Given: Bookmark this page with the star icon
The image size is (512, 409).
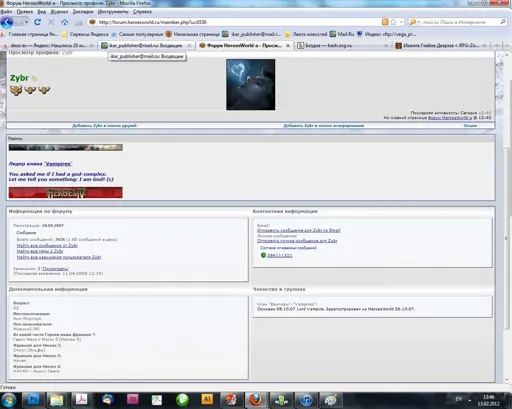Looking at the screenshot, I should [x=393, y=22].
